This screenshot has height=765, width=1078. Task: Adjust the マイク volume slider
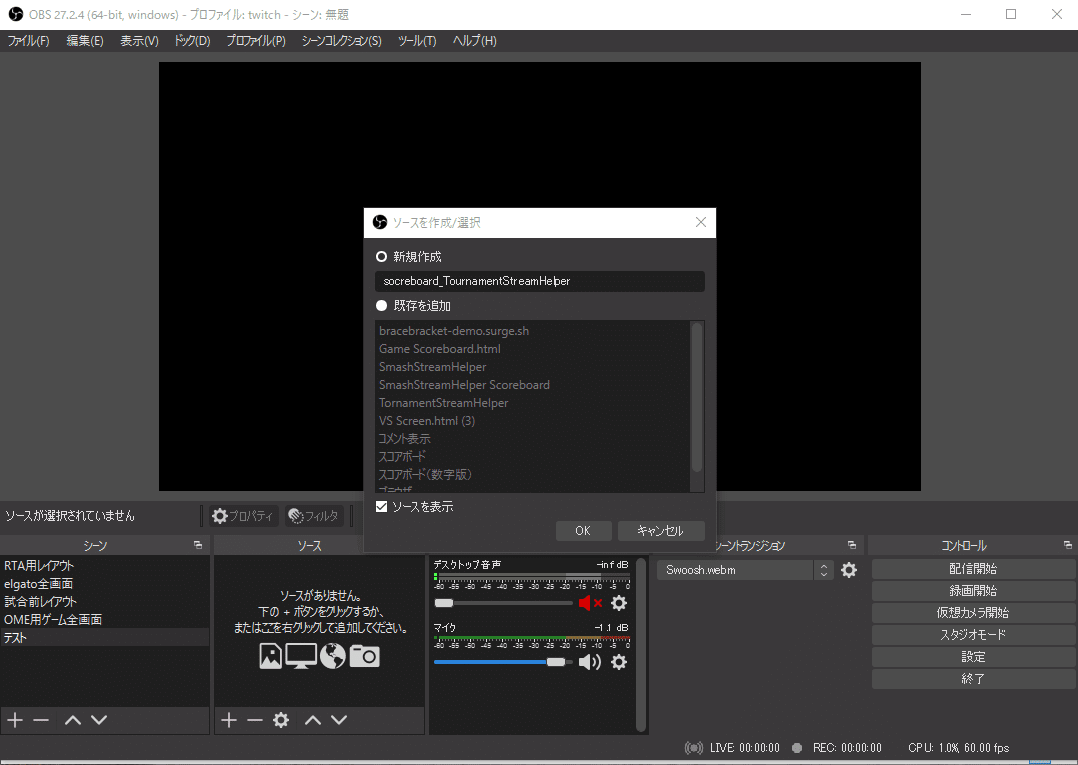tap(503, 662)
